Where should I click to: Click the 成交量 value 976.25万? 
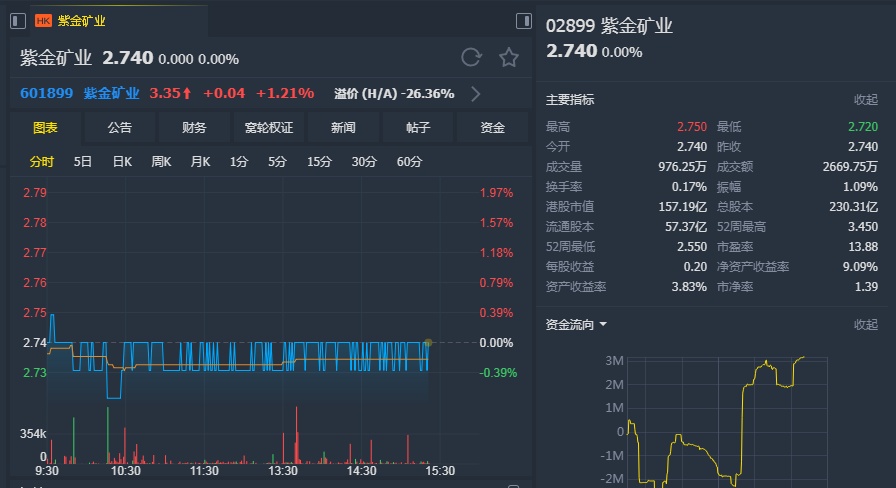tap(682, 167)
